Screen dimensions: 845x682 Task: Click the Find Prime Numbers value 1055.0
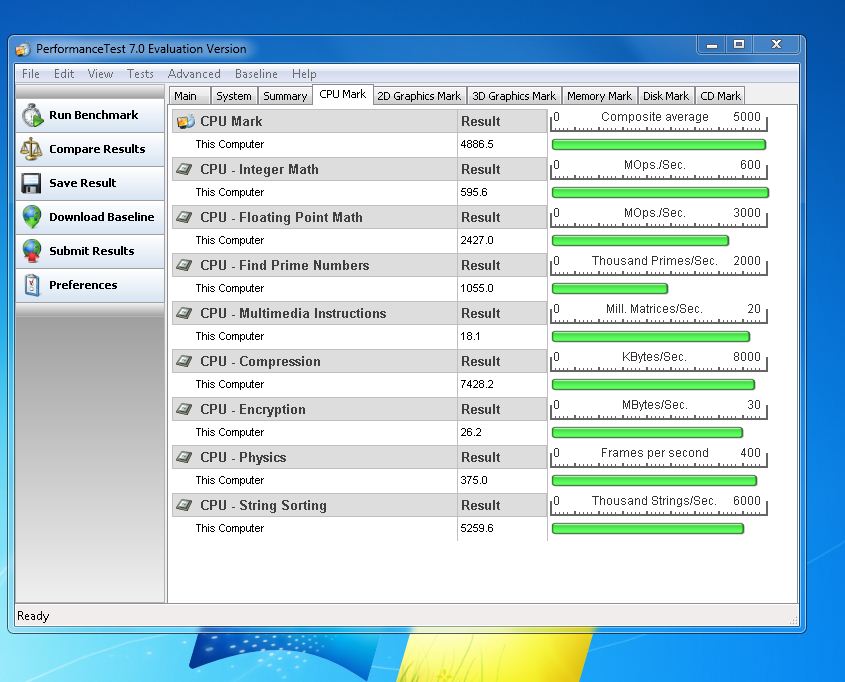coord(477,288)
